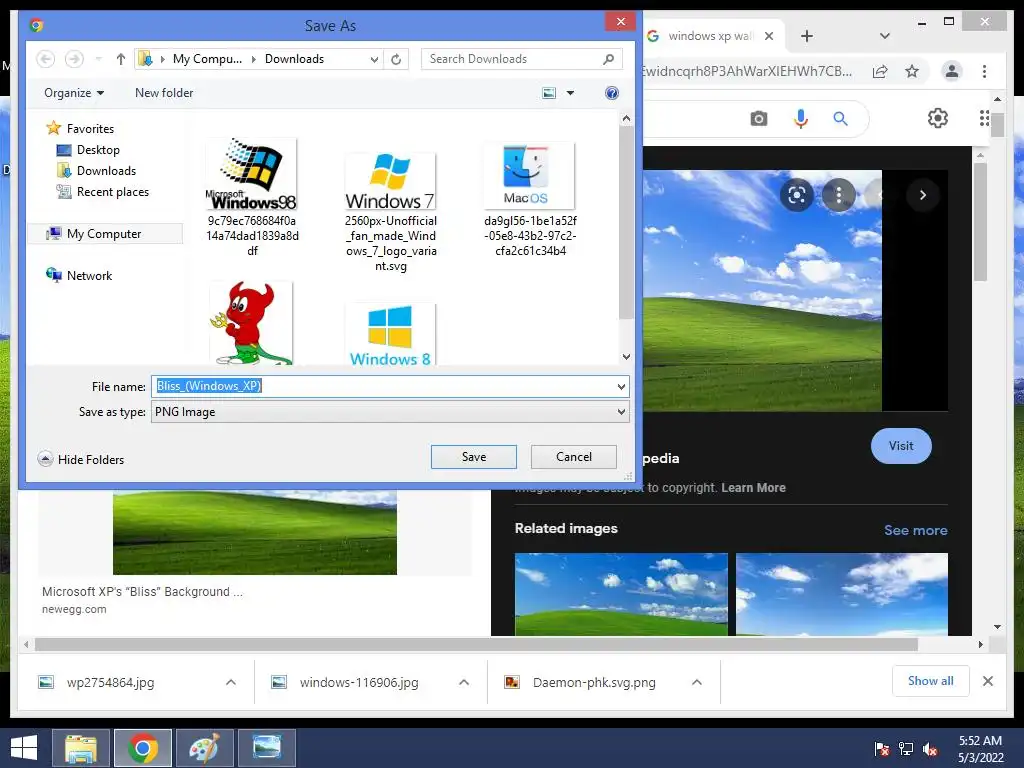Close the windows xp wallpaper tab
1024x768 pixels.
(769, 36)
